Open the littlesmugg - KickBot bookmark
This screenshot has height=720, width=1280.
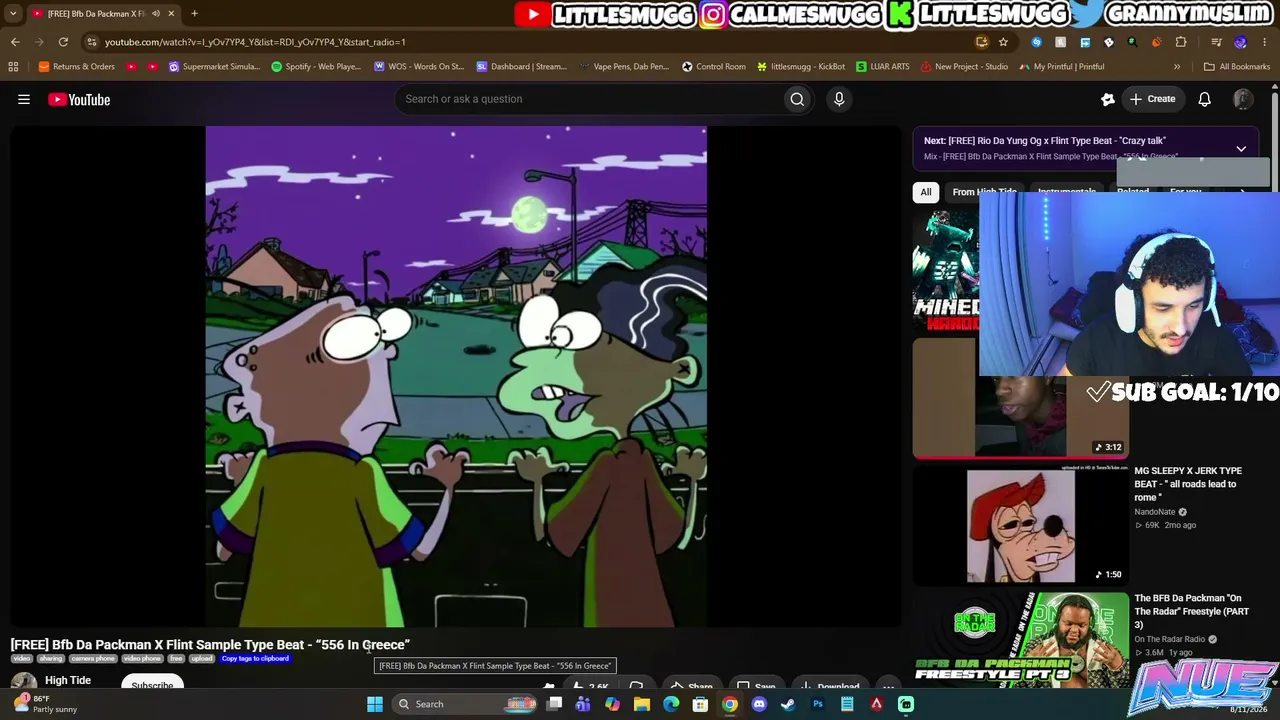tap(801, 67)
